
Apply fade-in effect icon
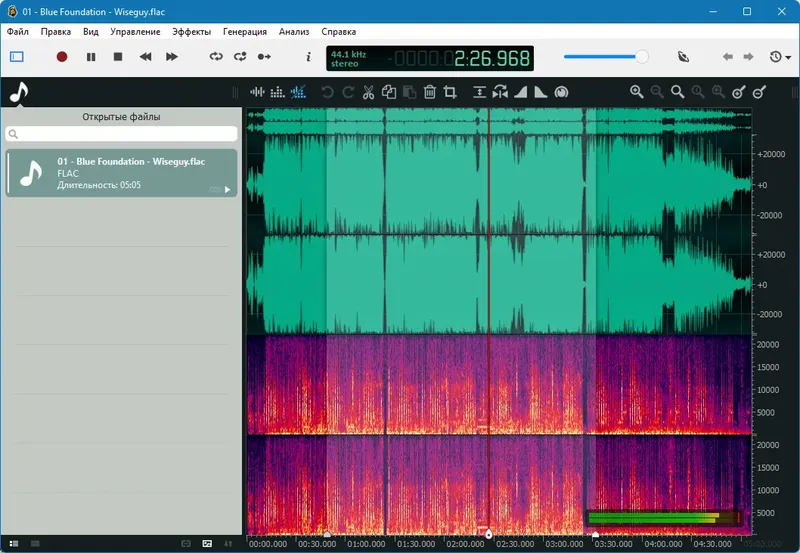tap(520, 92)
